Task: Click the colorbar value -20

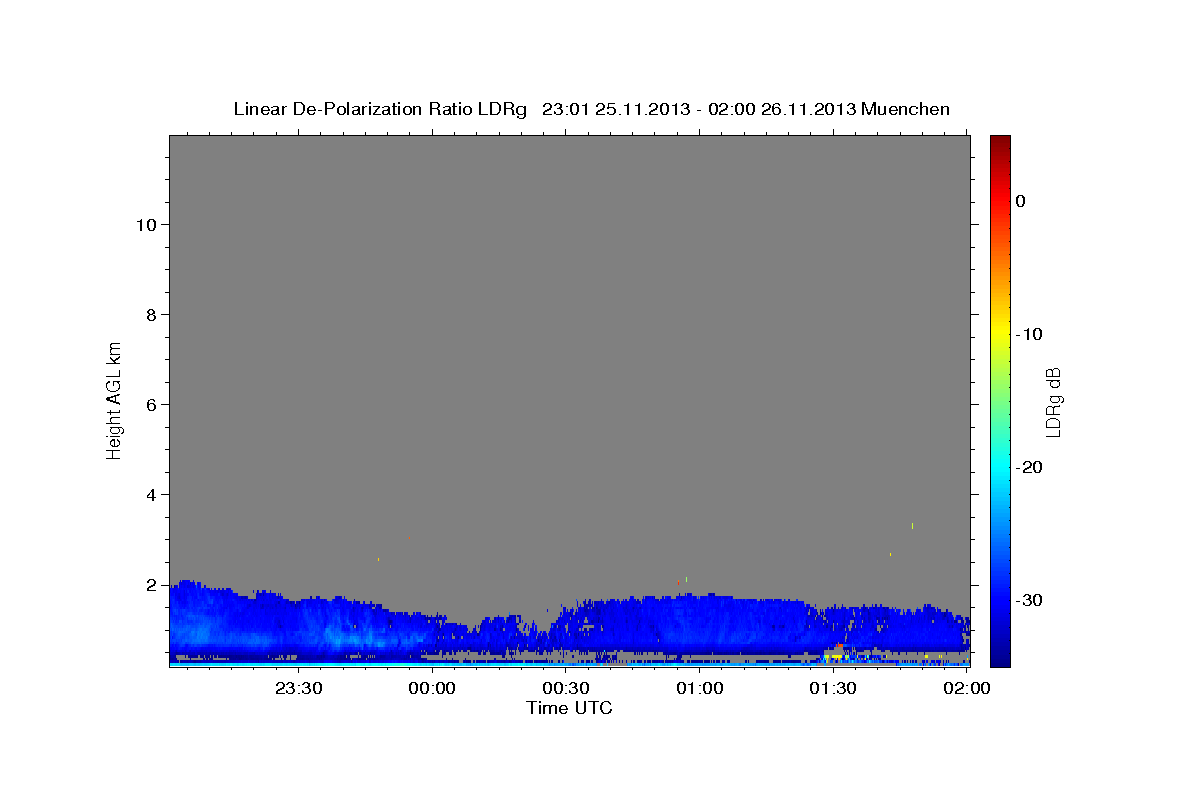Action: point(1029,467)
